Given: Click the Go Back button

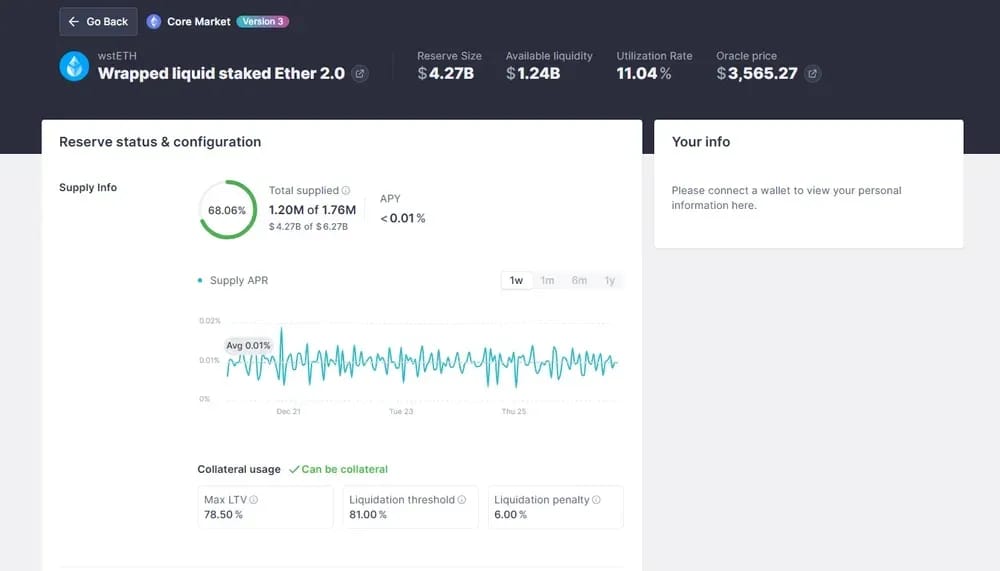Looking at the screenshot, I should tap(98, 22).
